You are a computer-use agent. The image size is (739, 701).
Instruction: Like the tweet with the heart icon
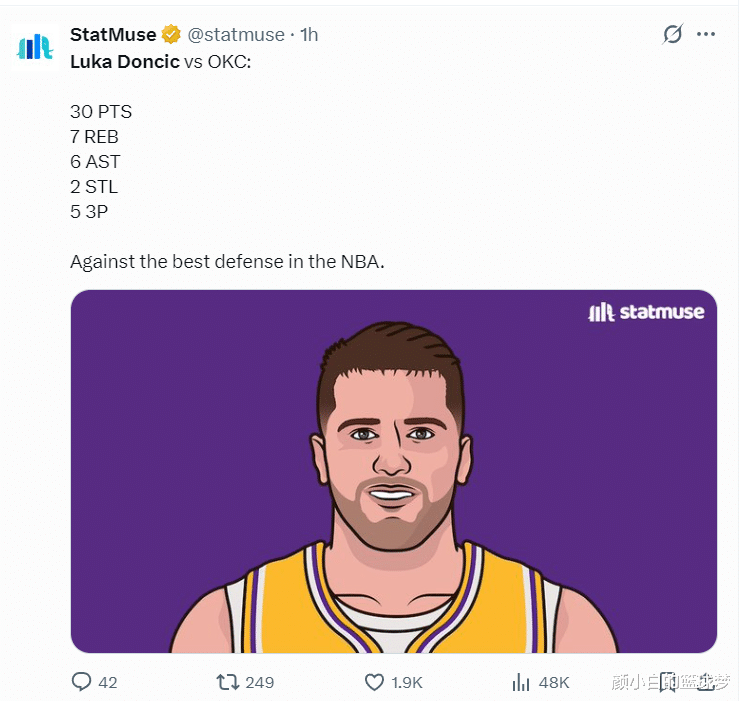point(375,682)
